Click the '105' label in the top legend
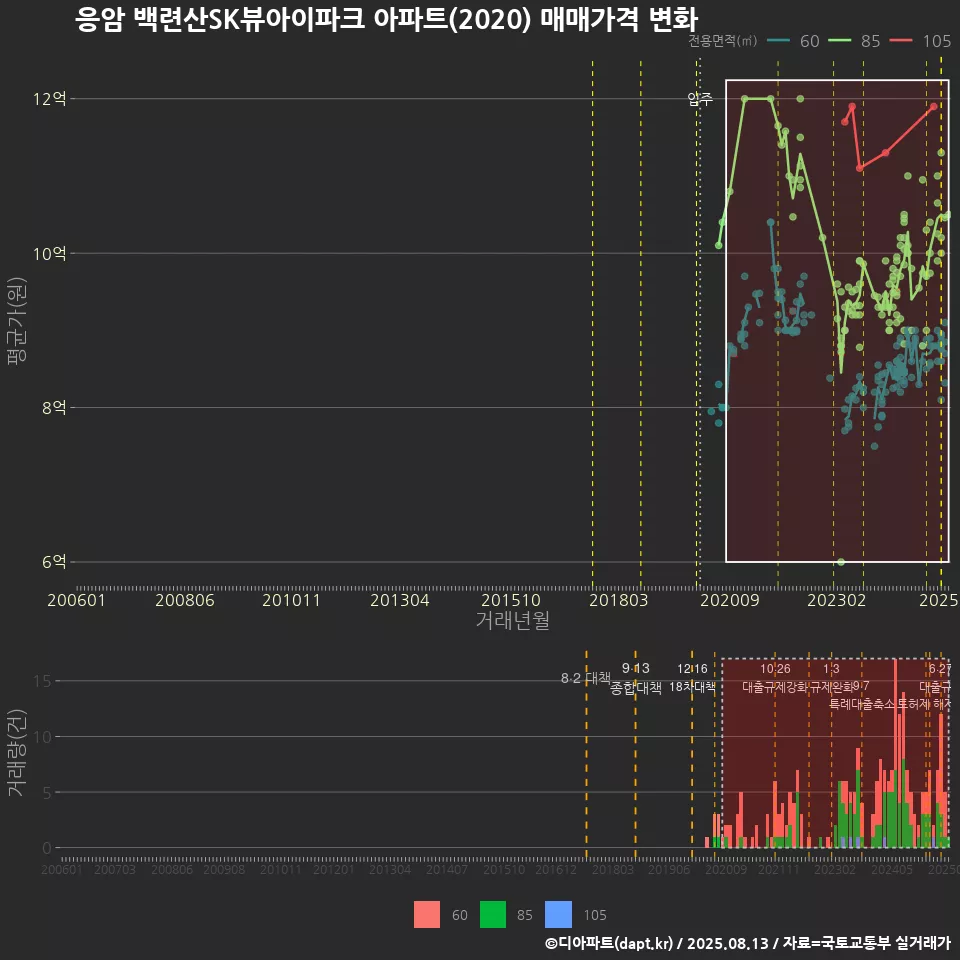Image resolution: width=960 pixels, height=960 pixels. pyautogui.click(x=937, y=41)
